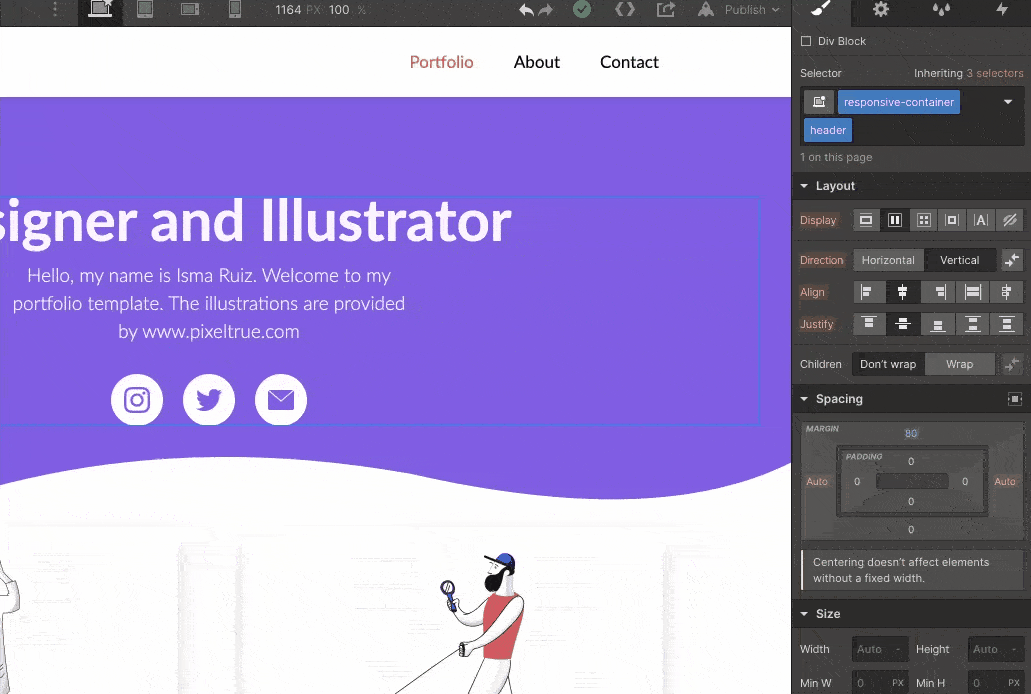Click the Width input field
Viewport: 1031px width, 694px height.
pos(880,649)
